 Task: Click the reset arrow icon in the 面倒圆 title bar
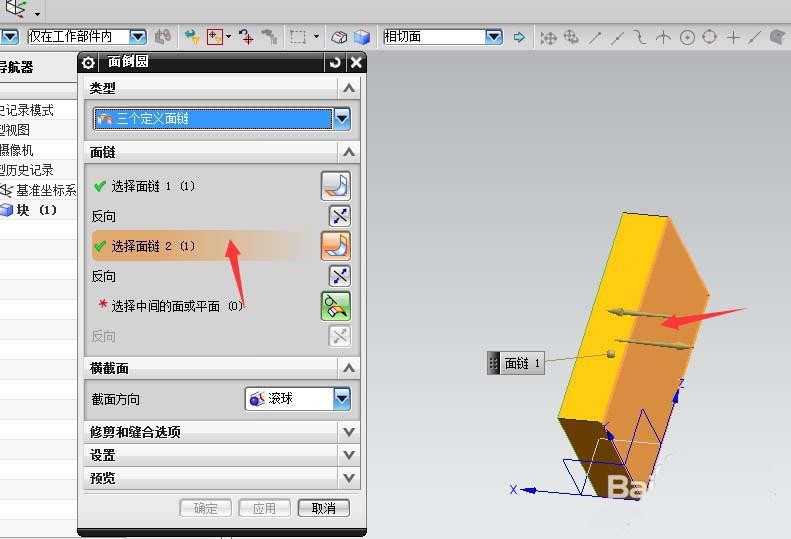(x=335, y=63)
